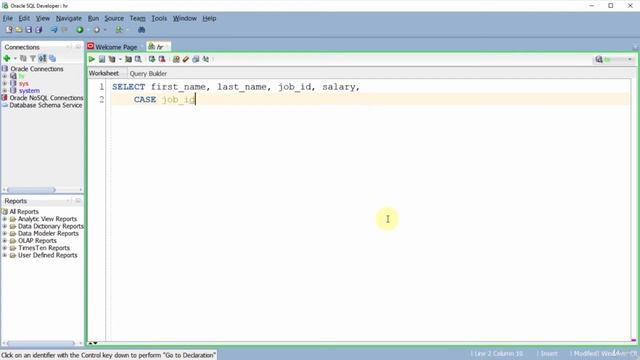Click the To Upper/Lower case icon

tap(206, 59)
